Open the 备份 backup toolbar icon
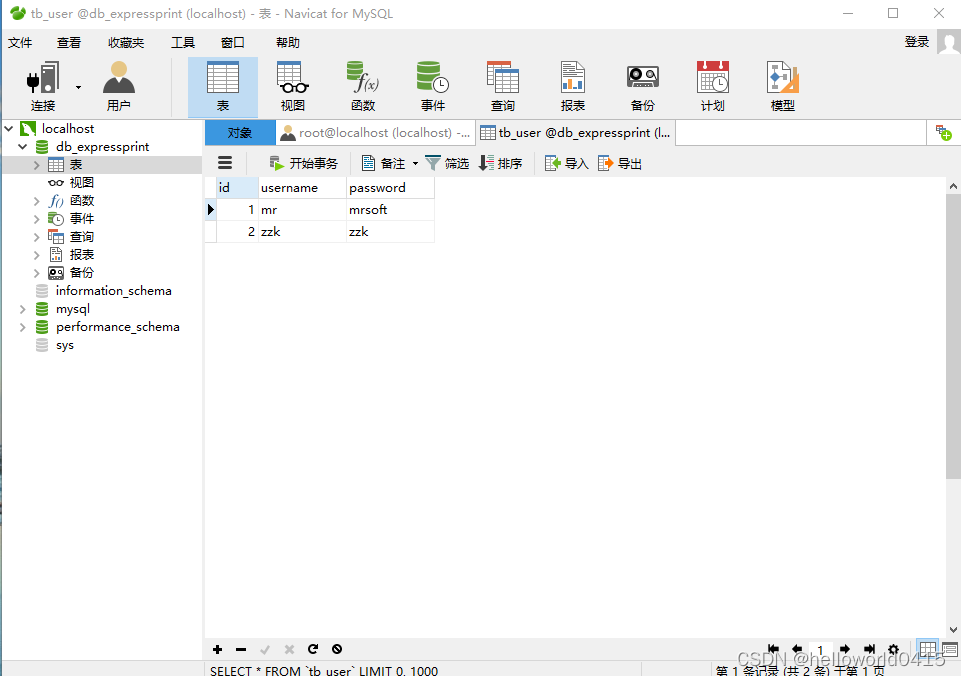The image size is (961, 676). [642, 86]
